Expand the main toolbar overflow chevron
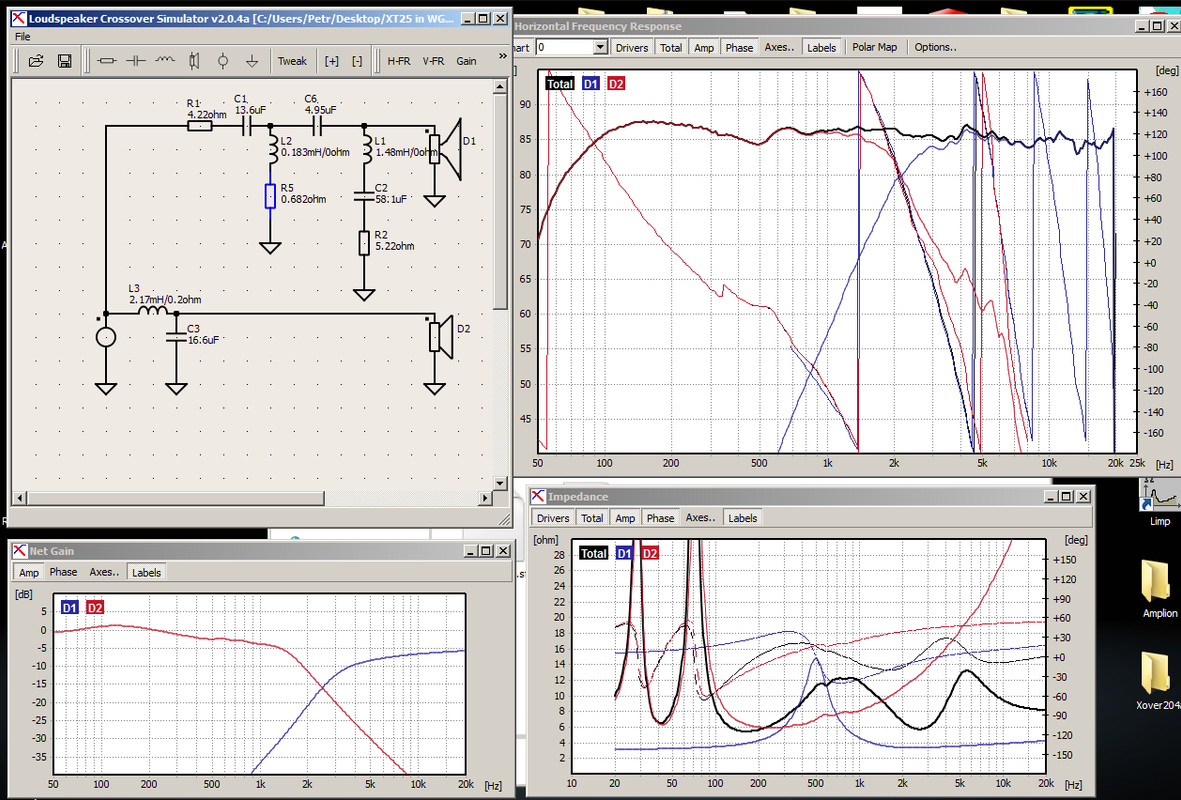The image size is (1181, 800). [503, 56]
